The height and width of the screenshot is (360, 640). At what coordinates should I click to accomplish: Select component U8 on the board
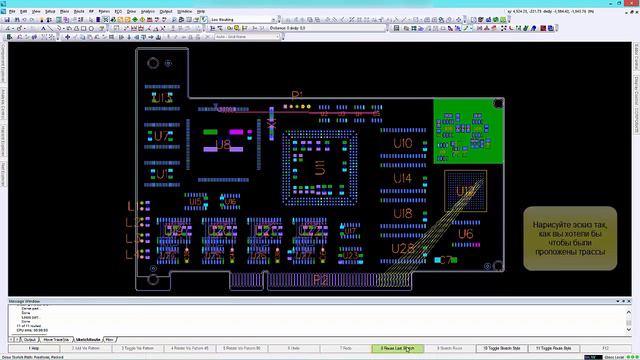[x=223, y=144]
